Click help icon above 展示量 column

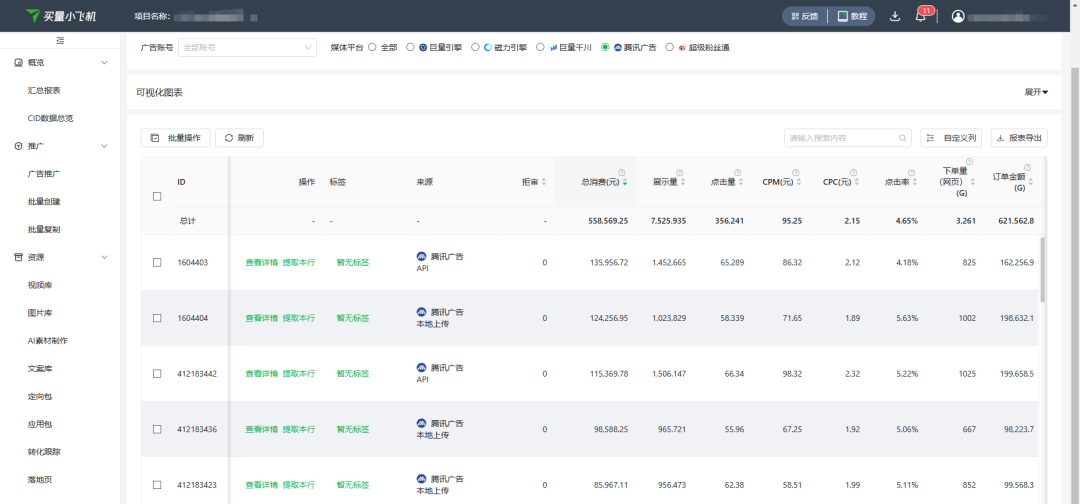tap(679, 172)
